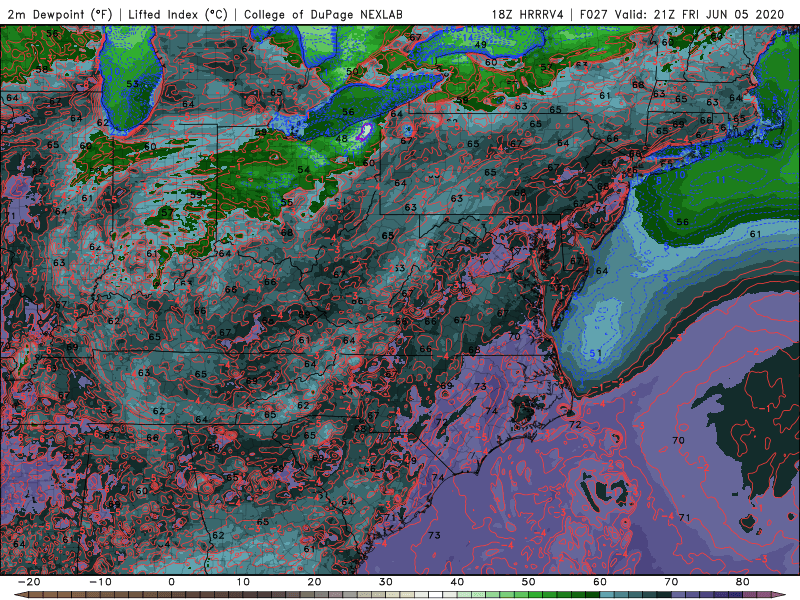
Task: Click the 0 label on the color scale
Action: tap(171, 582)
